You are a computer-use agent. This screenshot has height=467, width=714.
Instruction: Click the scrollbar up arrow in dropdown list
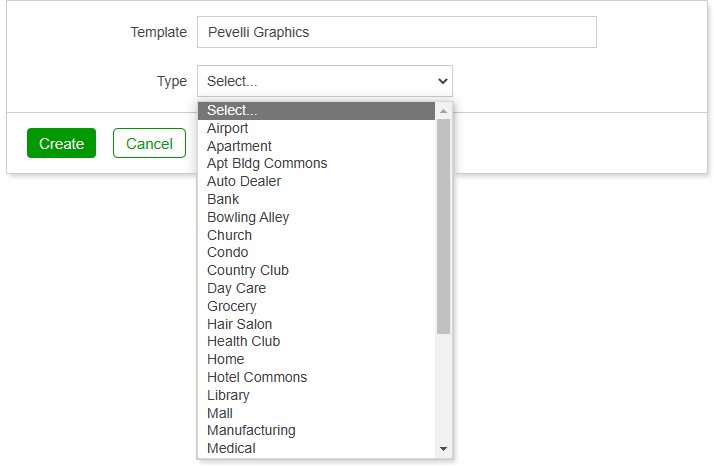(x=443, y=111)
